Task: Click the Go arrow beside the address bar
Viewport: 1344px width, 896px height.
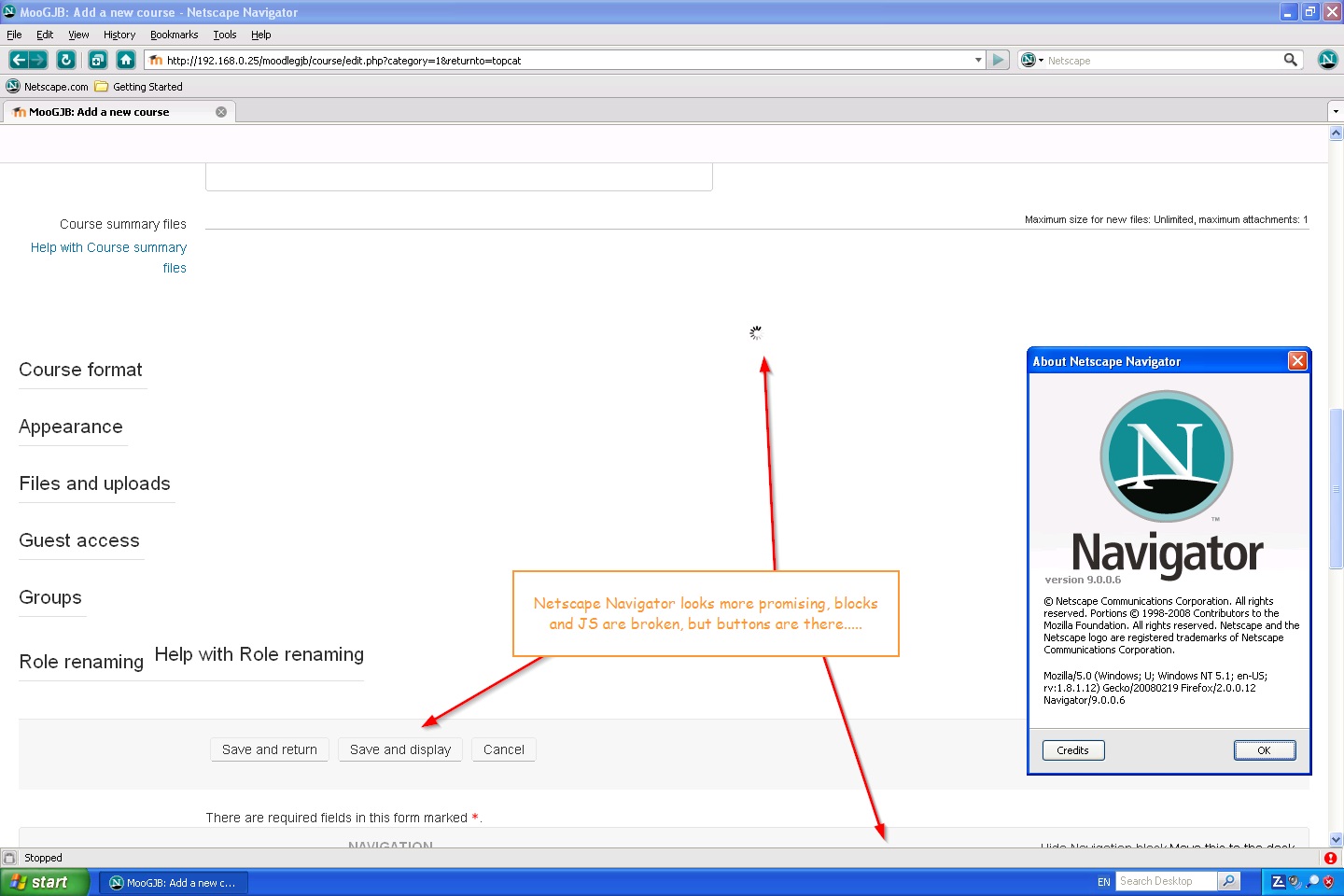Action: click(998, 60)
